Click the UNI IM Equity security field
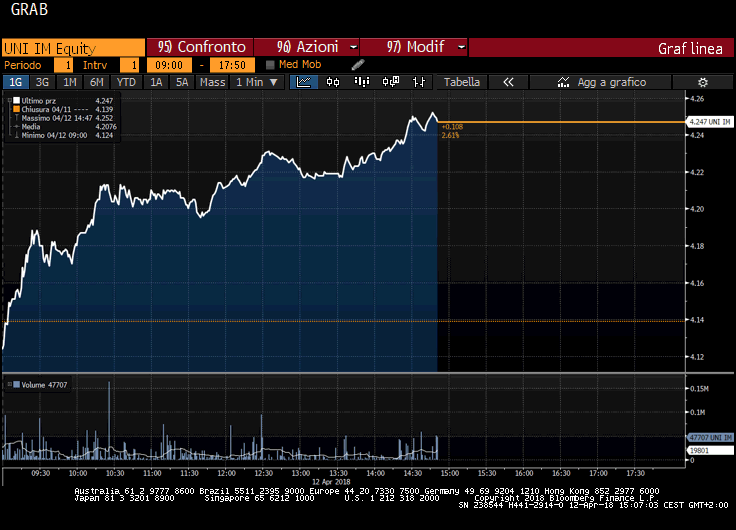 click(73, 48)
